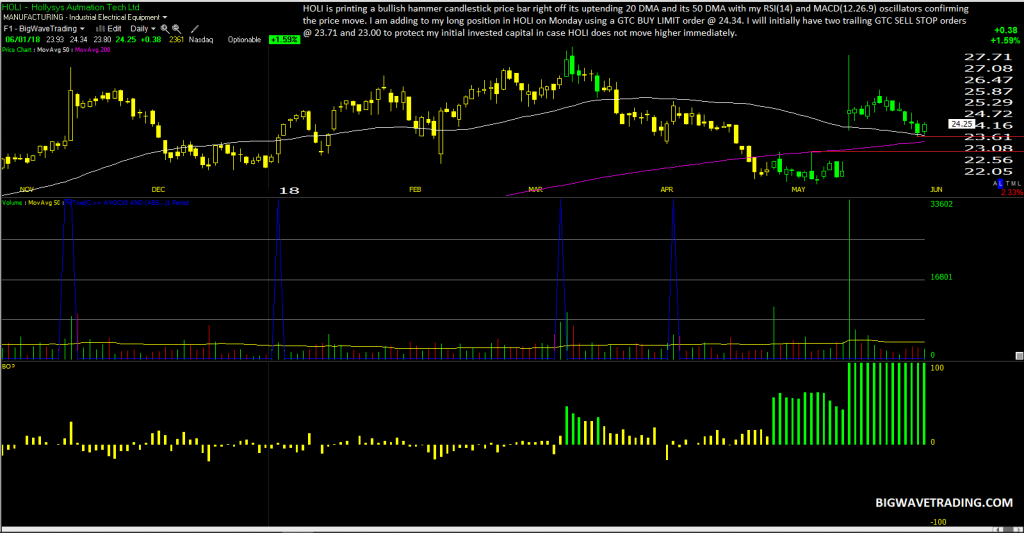Click the 33602 volume scale label
The image size is (1024, 533).
point(942,204)
